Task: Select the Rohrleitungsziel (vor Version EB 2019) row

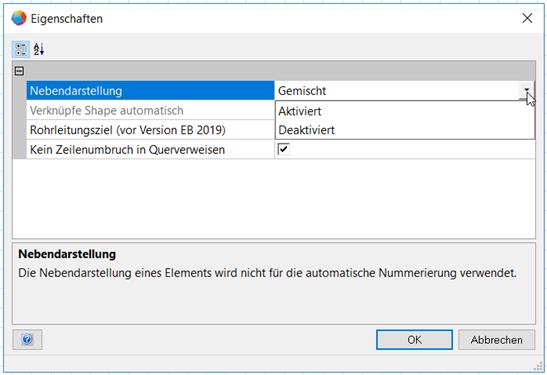Action: pos(150,130)
